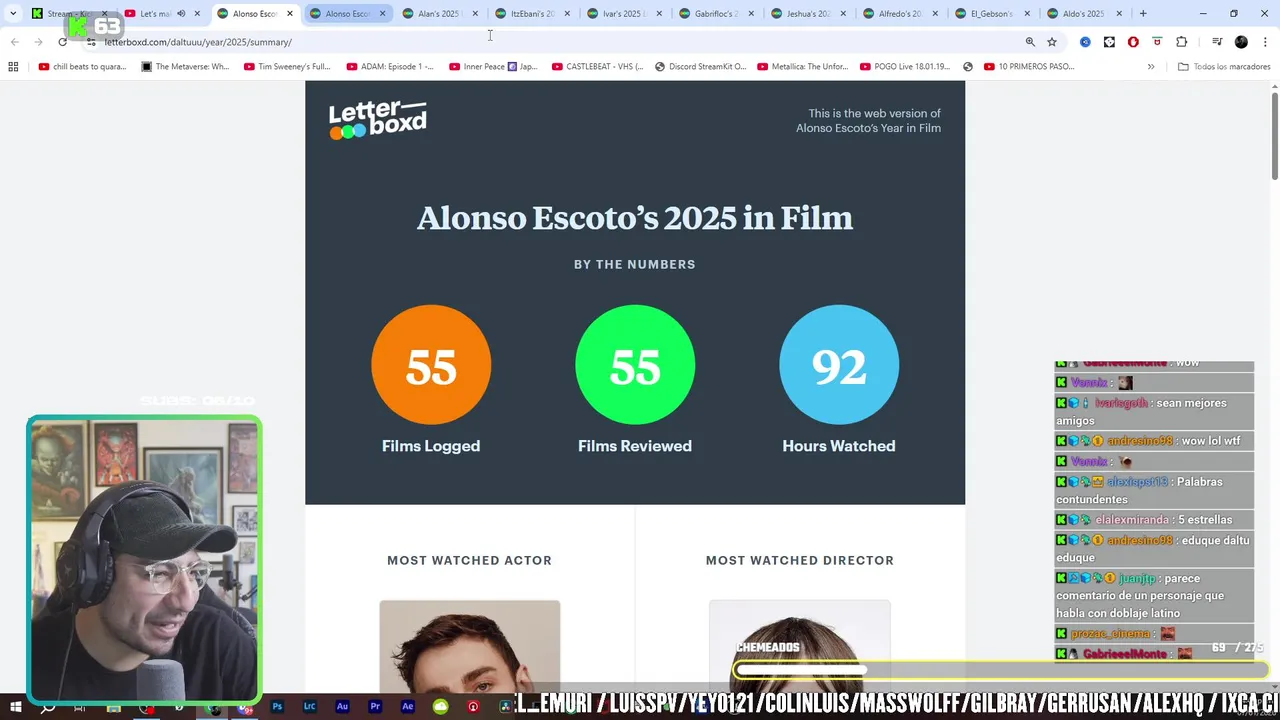Viewport: 1280px width, 720px height.
Task: Click the 'BY THE NUMBERS' label
Action: [x=635, y=264]
